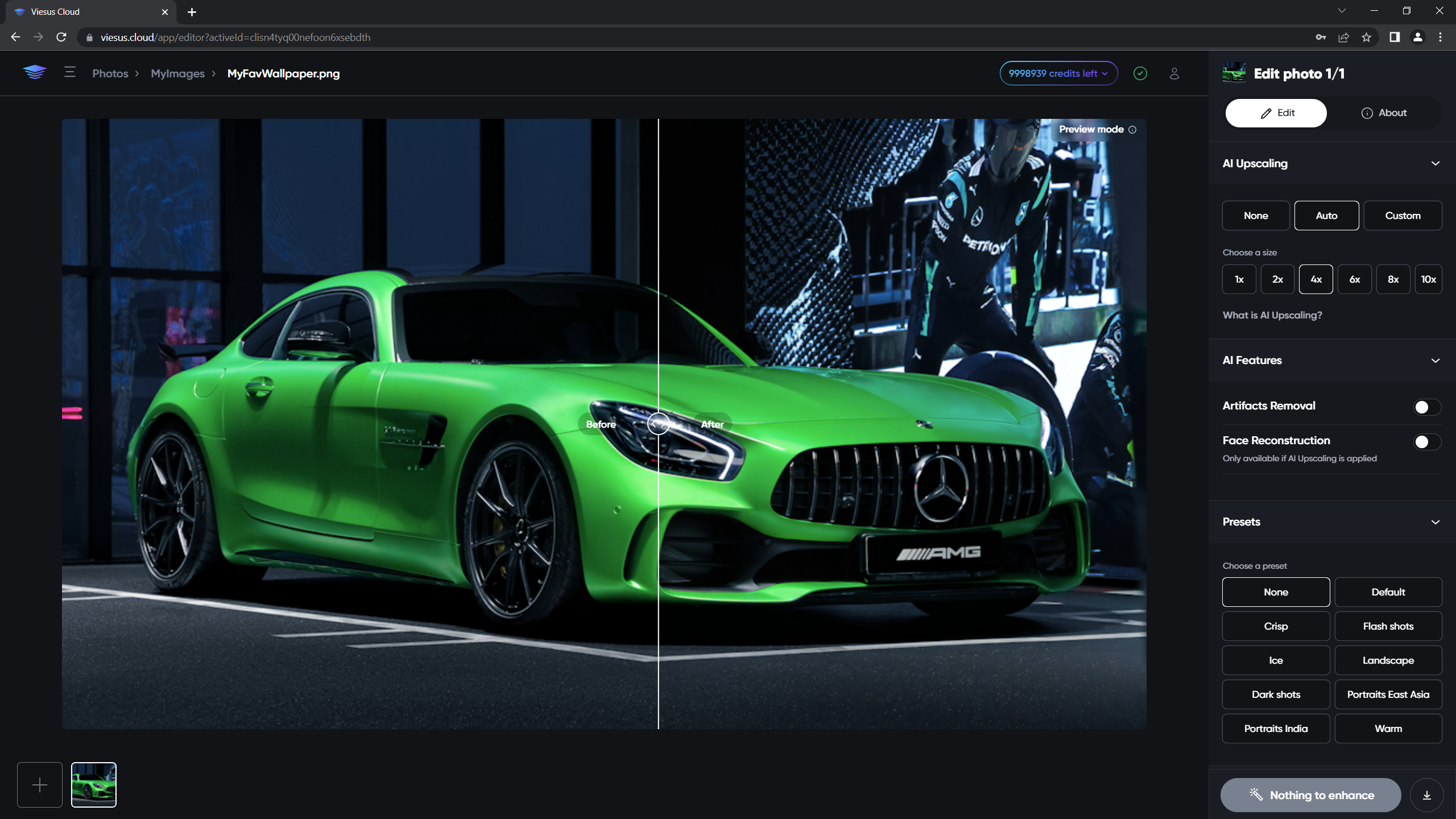Open the credits left dropdown
Screen dimensions: 1456x819
coord(1058,73)
